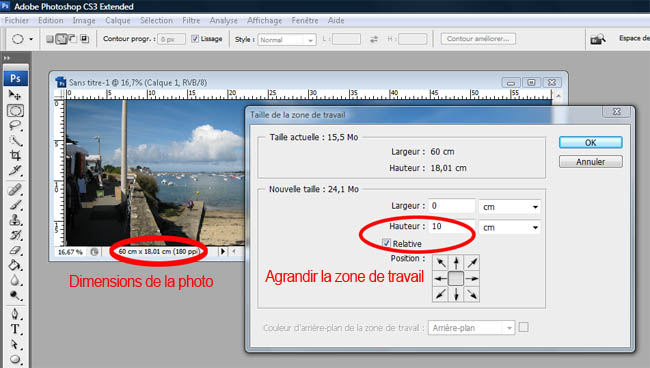Choose Subtract from selection mode
650x368 pixels.
coord(73,39)
